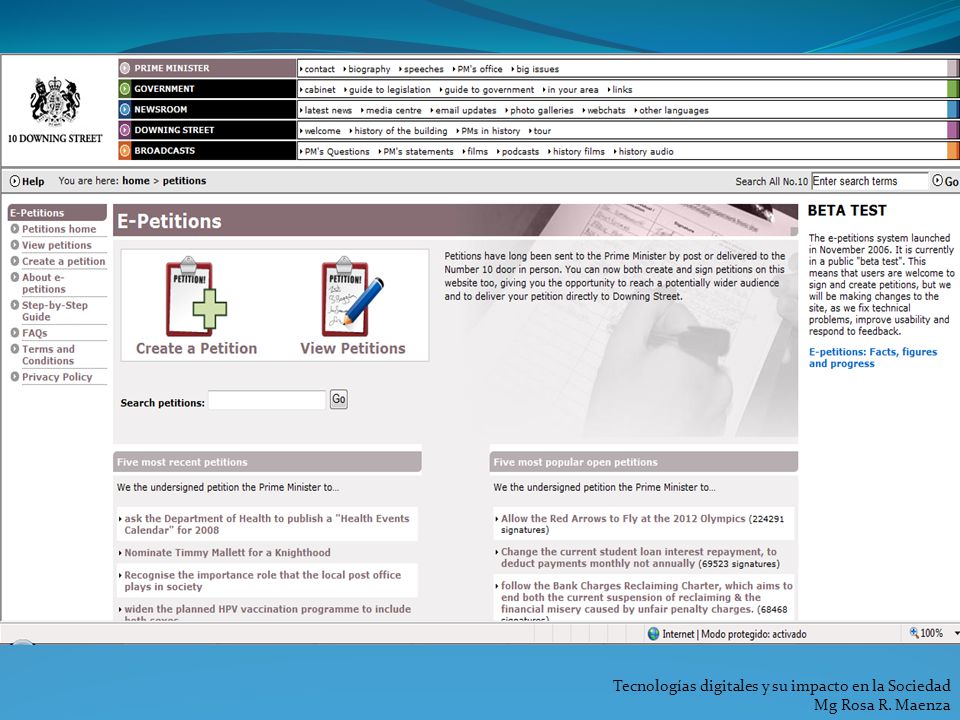Open the in your area link
960x720 pixels.
coord(572,89)
